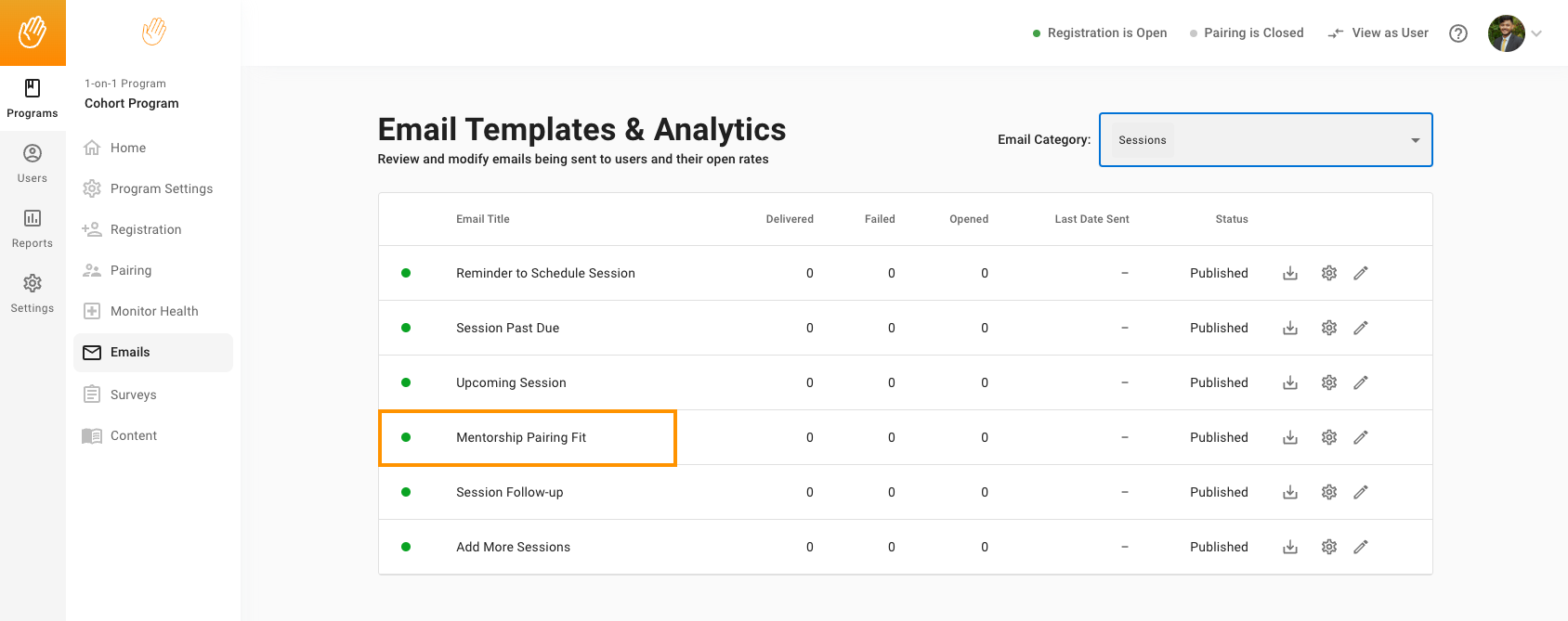
Task: Edit the Upcoming Session email template
Action: coord(1361,382)
